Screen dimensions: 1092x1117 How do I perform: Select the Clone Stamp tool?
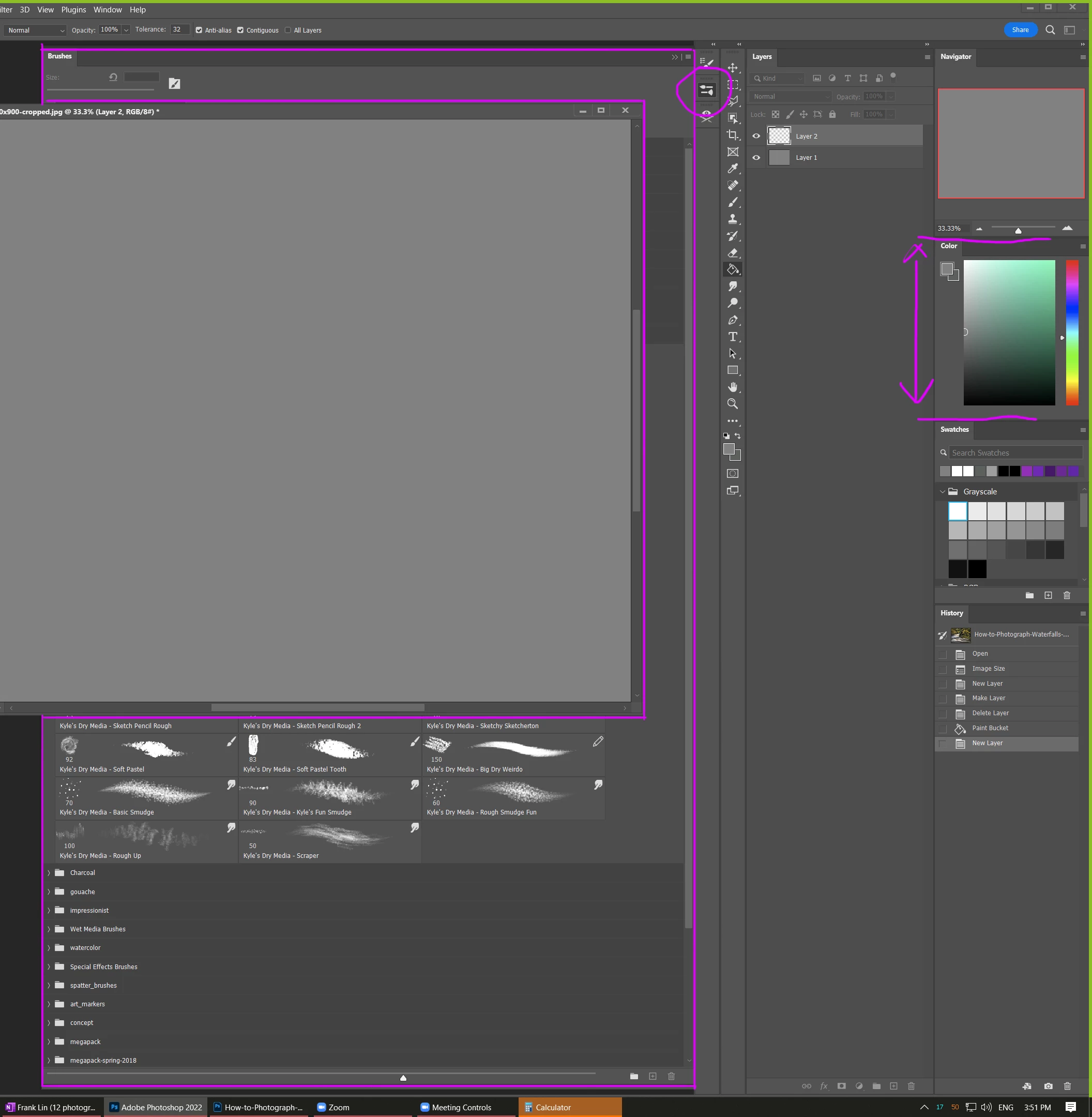(x=733, y=219)
